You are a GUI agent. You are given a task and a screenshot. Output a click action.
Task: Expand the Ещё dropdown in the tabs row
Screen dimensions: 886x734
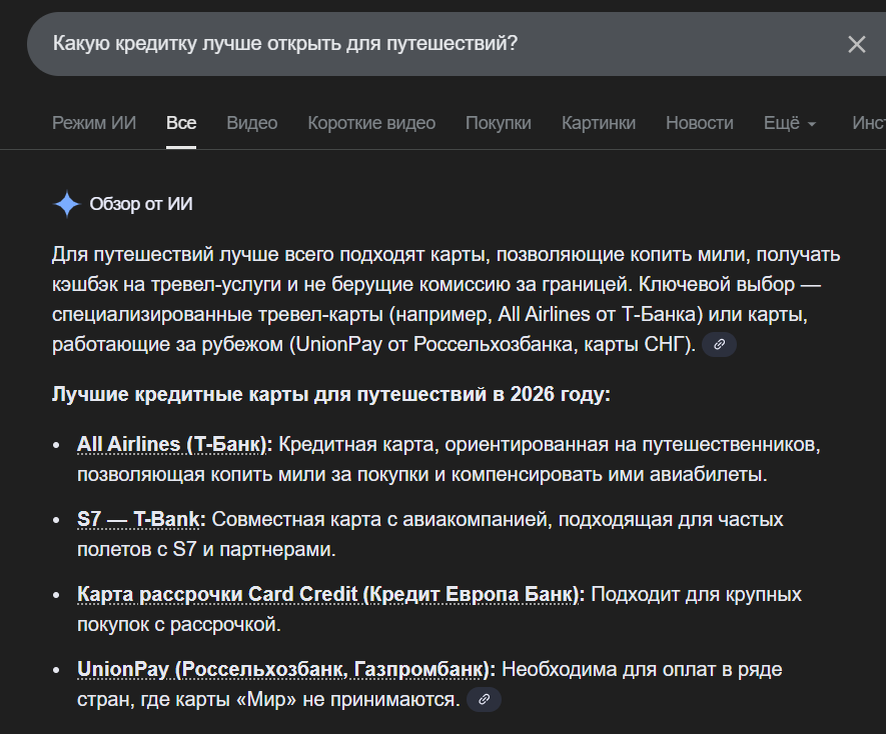click(x=789, y=122)
